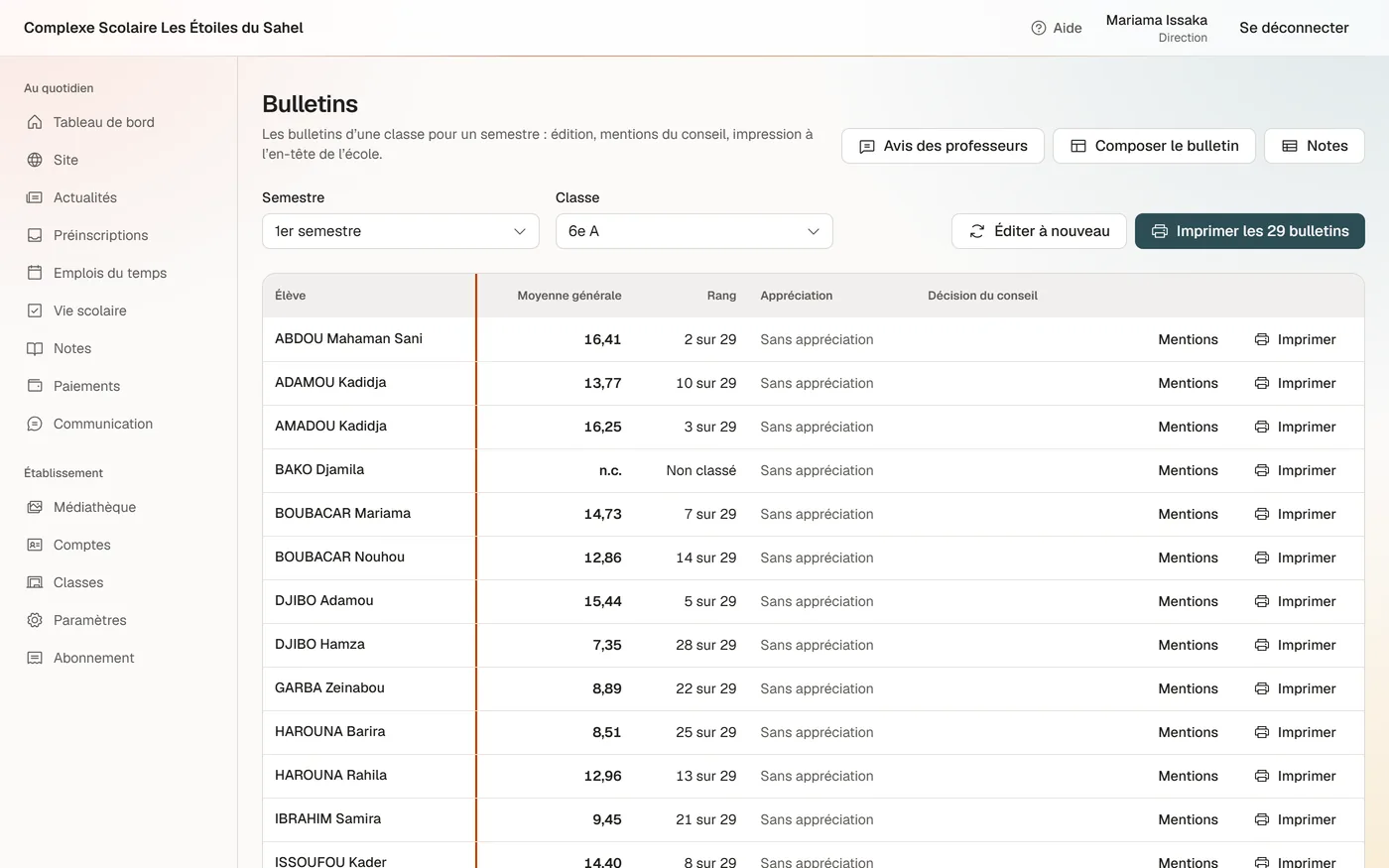Screen dimensions: 1389x868
Task: Click Composer le bulletin button
Action: [1154, 146]
